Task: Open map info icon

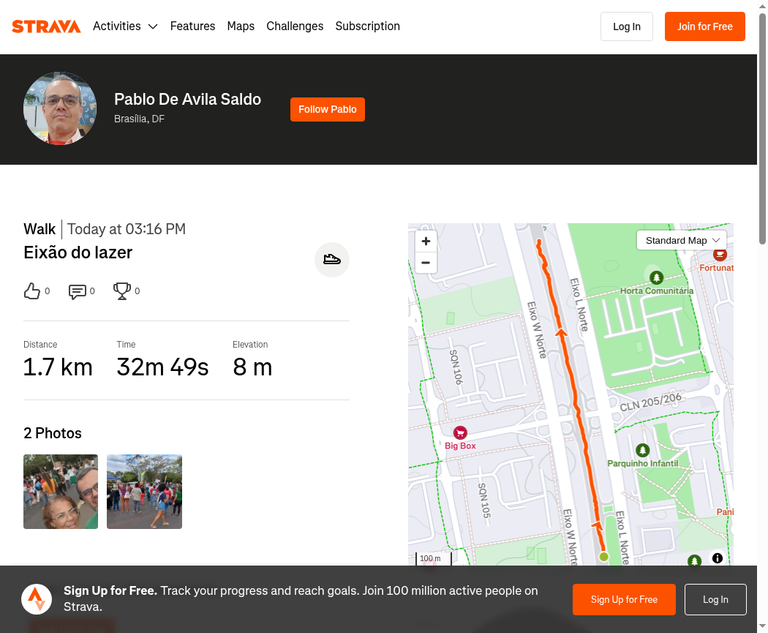Action: (717, 558)
